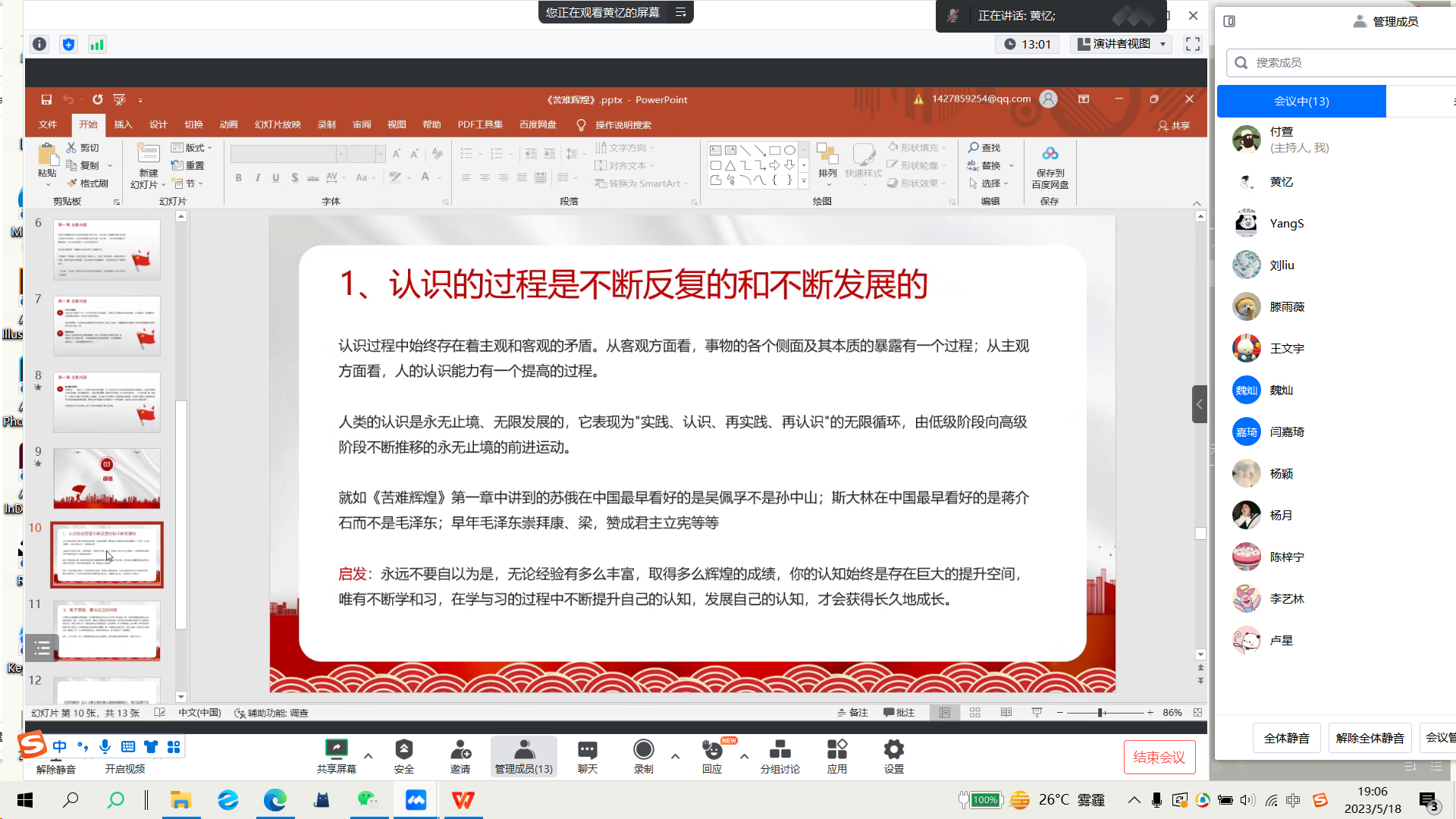Open breakout rooms (分组讨论) icon
1456x819 pixels.
coord(780,750)
